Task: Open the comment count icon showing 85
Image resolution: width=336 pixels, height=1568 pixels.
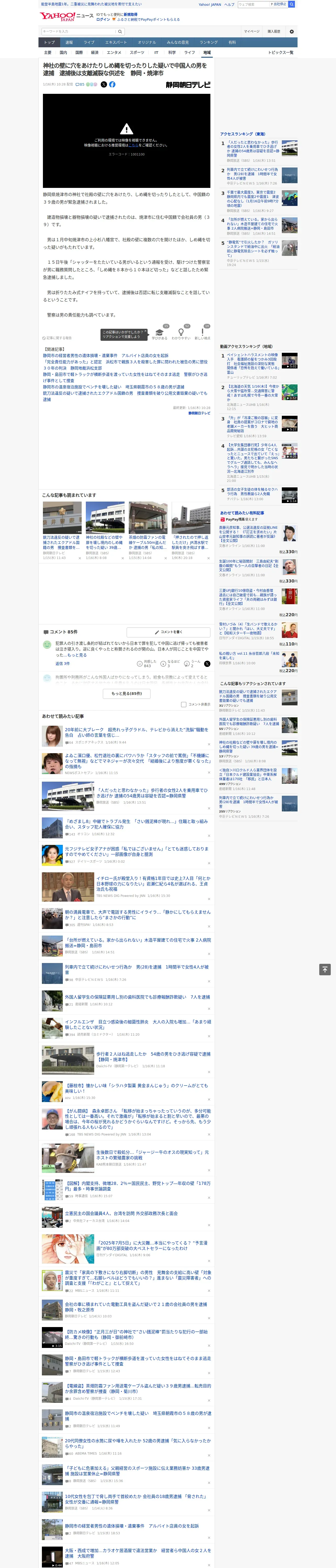Action: tap(80, 85)
